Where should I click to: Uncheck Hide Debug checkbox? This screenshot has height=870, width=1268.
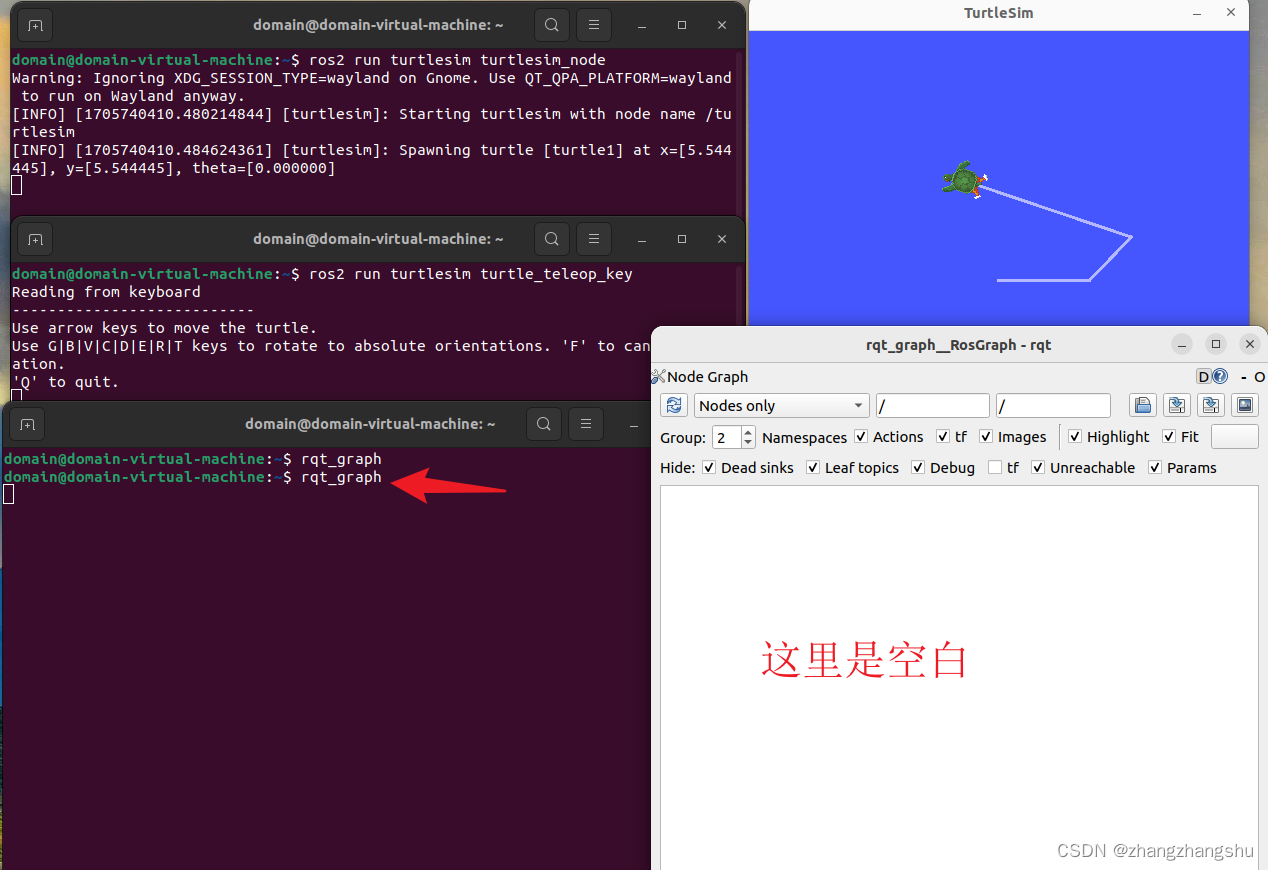pyautogui.click(x=918, y=468)
